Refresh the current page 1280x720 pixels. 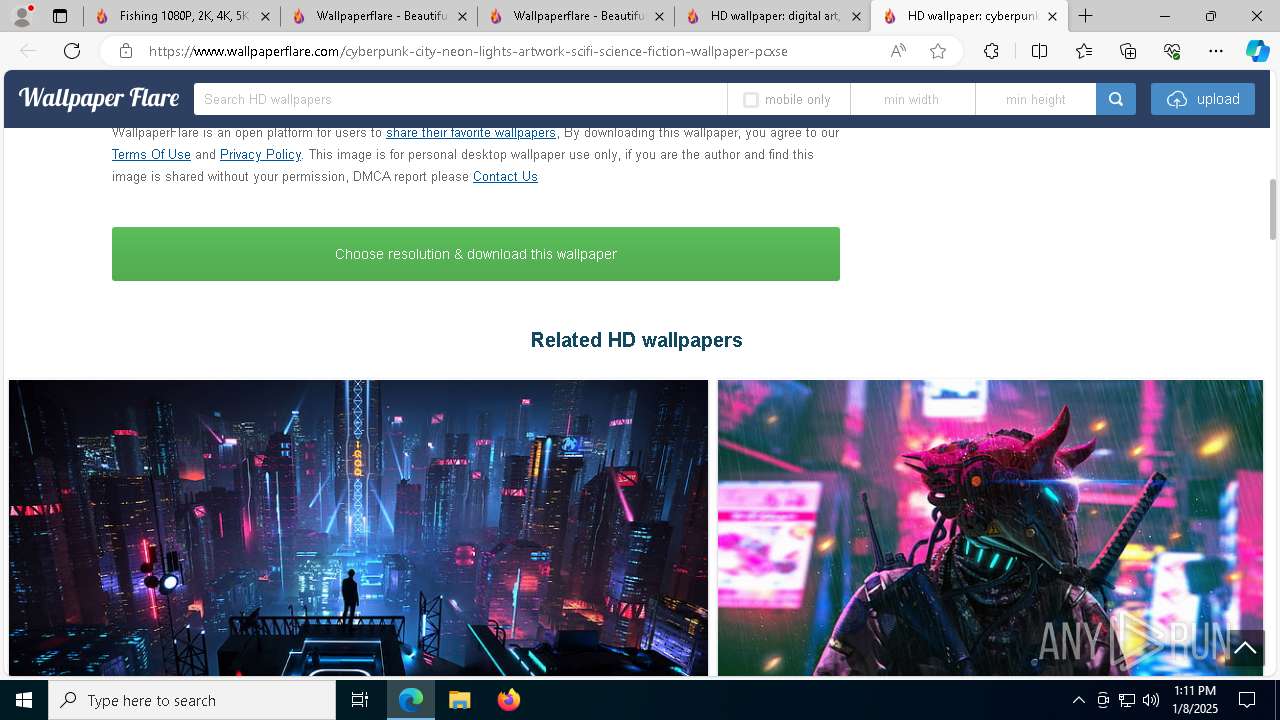[x=72, y=51]
